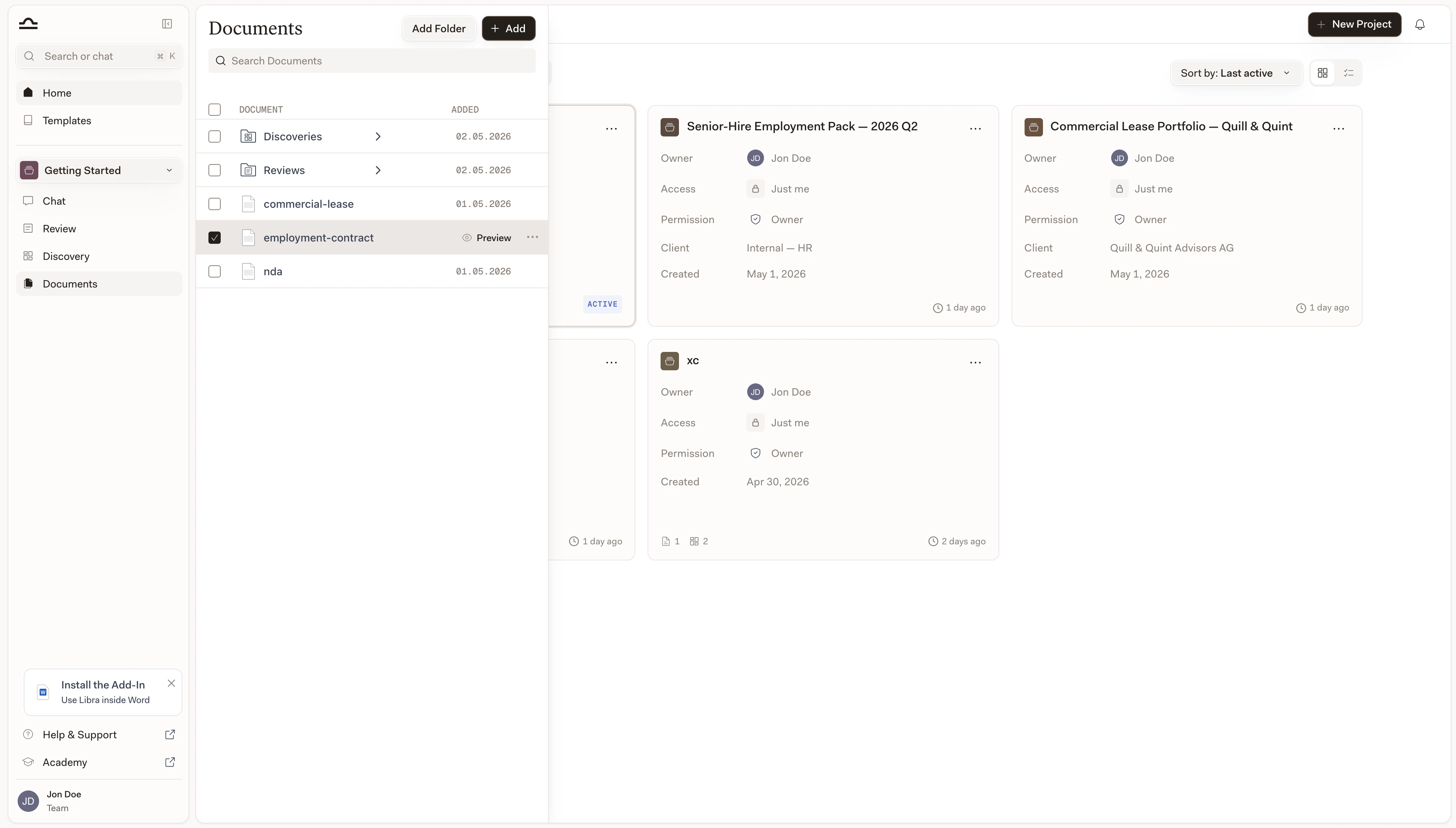The height and width of the screenshot is (828, 1456).
Task: Click the commercial-lease file icon
Action: 248,204
